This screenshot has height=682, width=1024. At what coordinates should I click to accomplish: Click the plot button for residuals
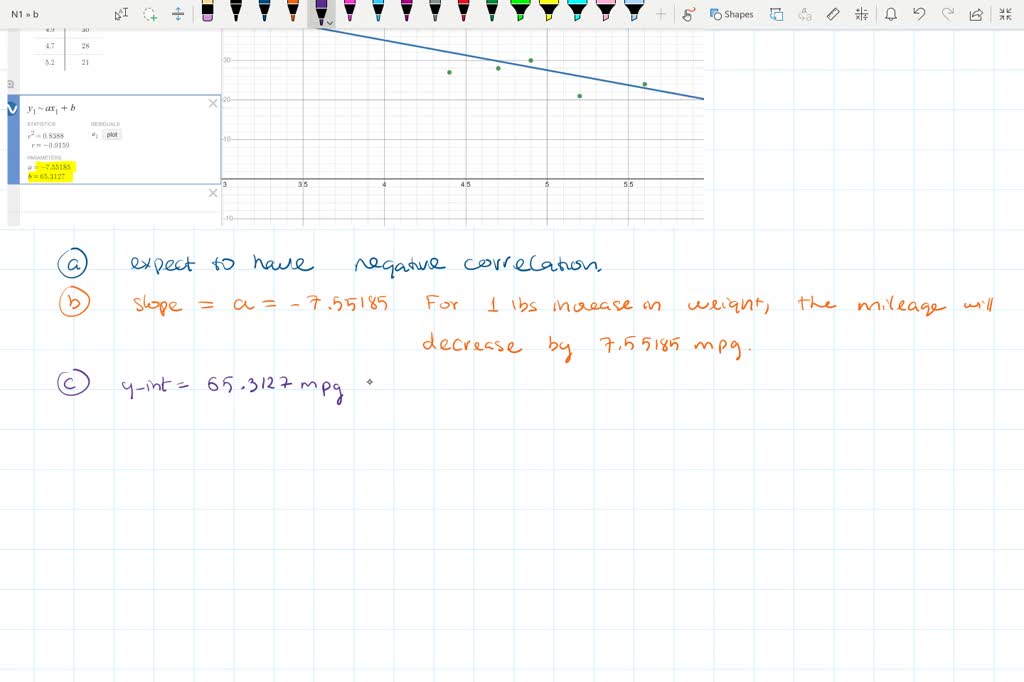(x=112, y=134)
